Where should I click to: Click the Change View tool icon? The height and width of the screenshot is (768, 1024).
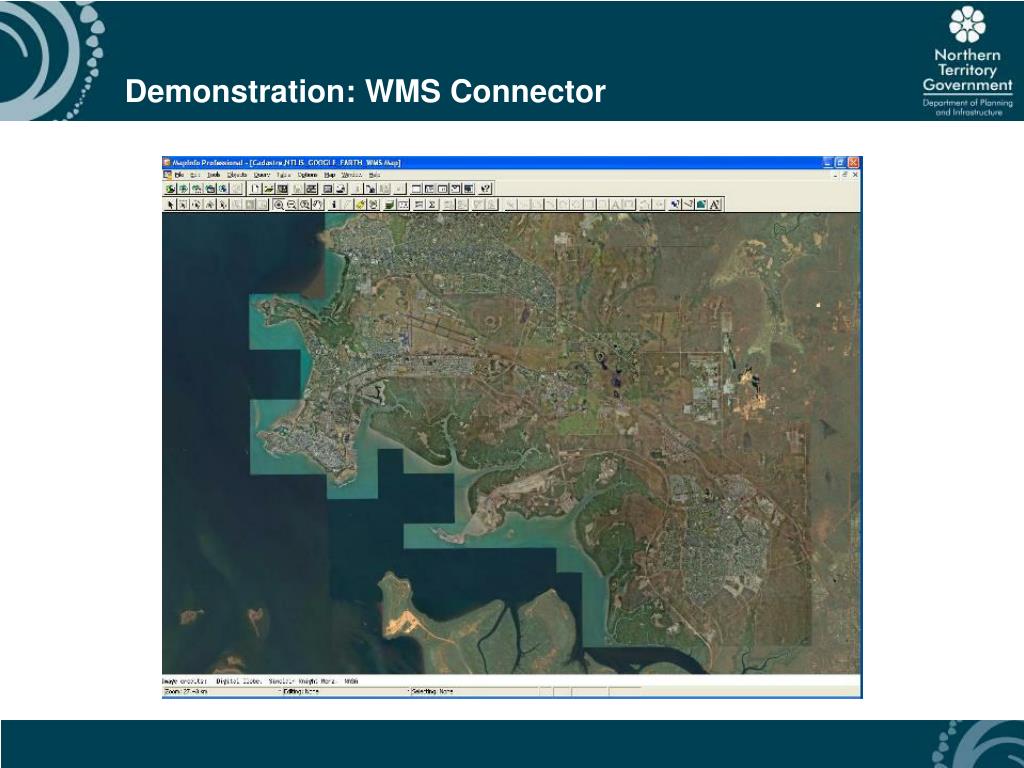click(305, 204)
